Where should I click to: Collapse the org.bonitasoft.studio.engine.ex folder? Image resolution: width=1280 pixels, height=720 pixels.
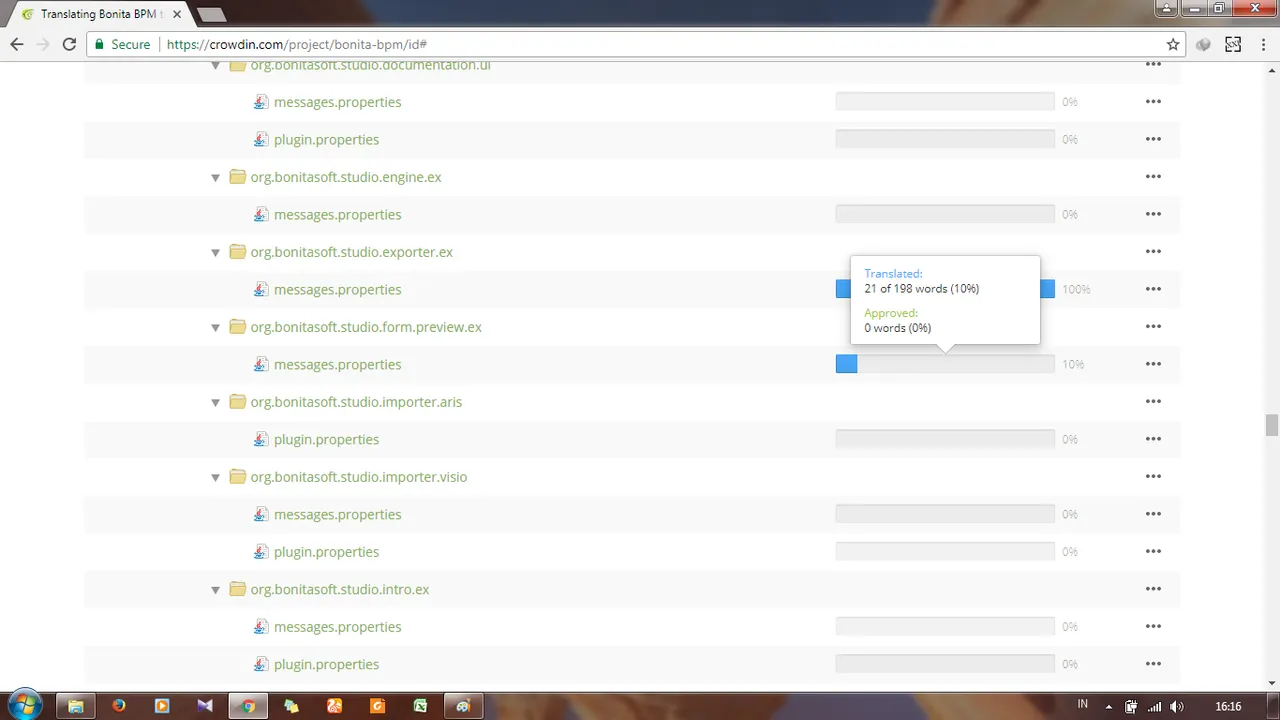(215, 178)
